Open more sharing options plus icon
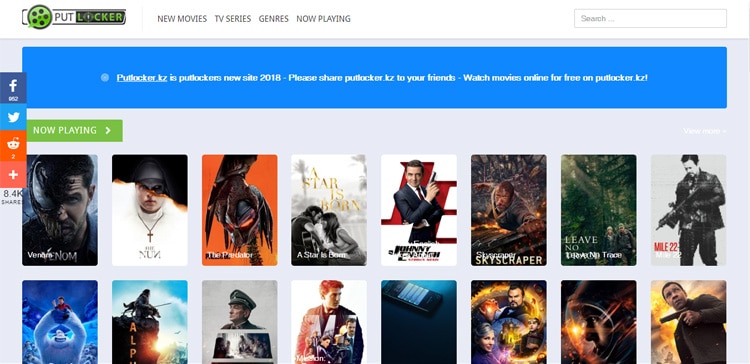 coord(13,175)
